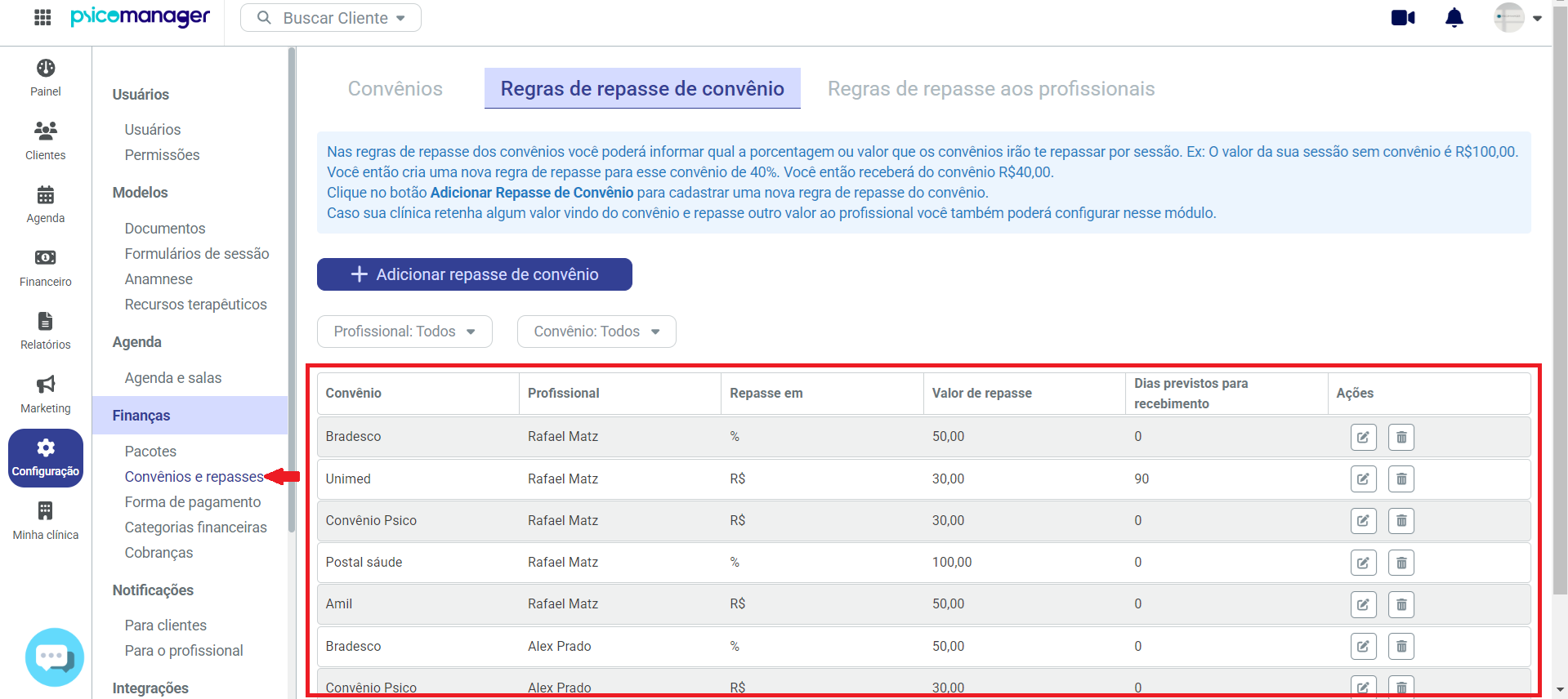Screen dimensions: 1568x699
Task: Open Recursos terapêuticos templates
Action: (196, 305)
